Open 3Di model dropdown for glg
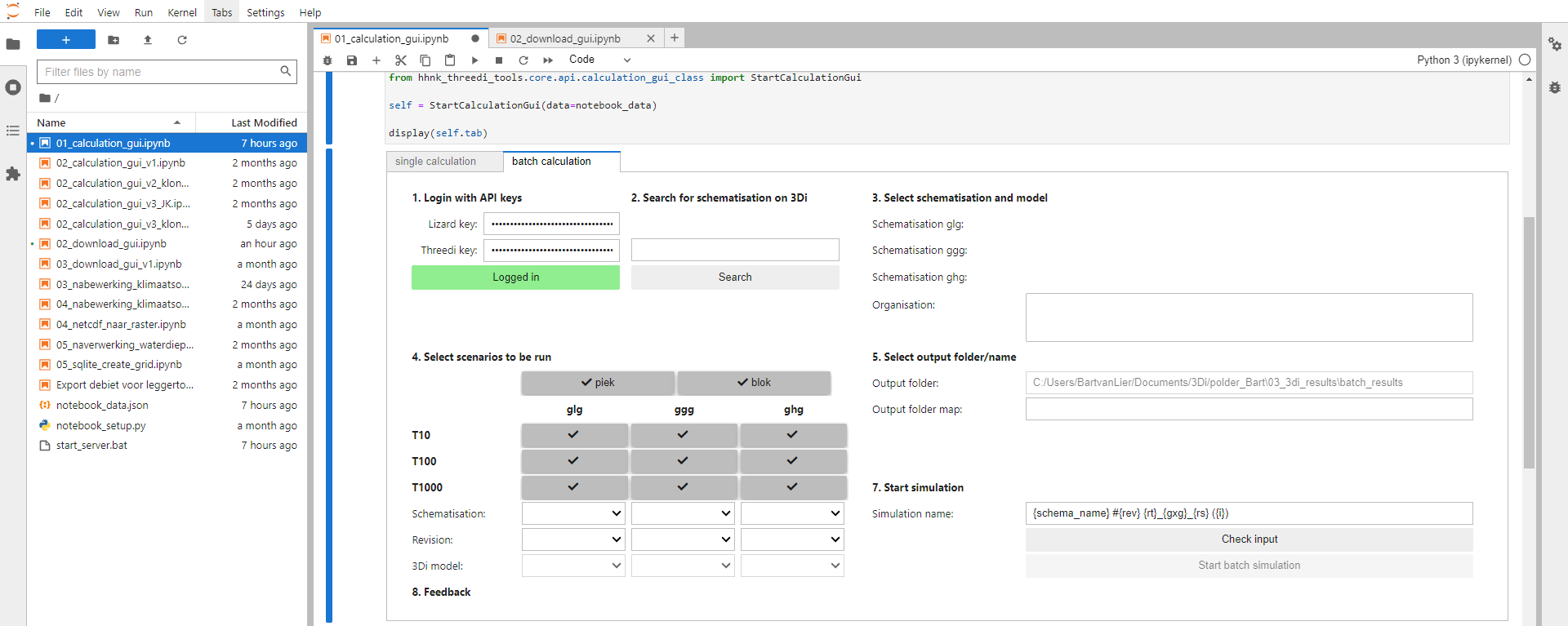This screenshot has width=1568, height=626. pyautogui.click(x=573, y=566)
